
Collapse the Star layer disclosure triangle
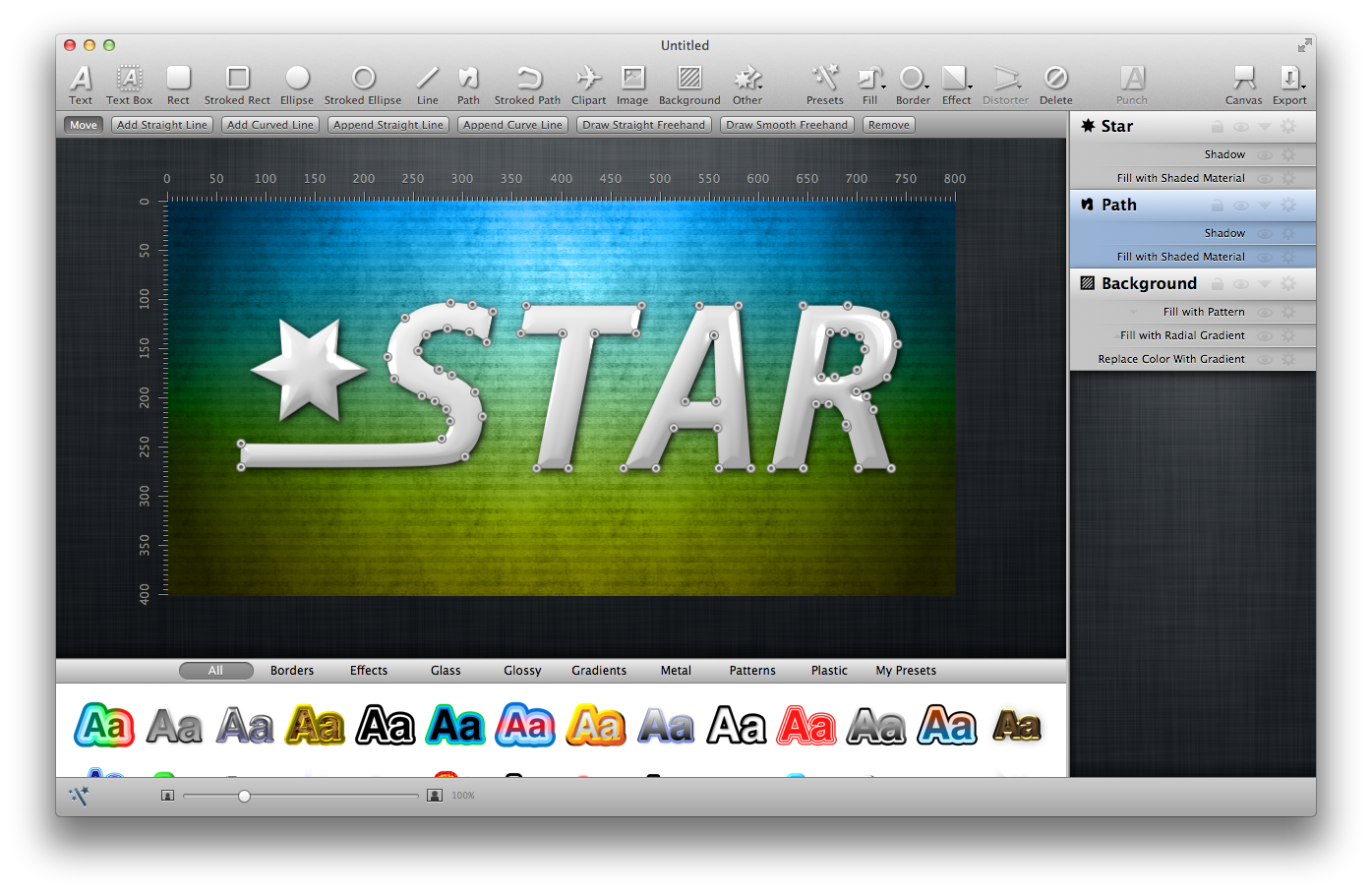[1265, 127]
